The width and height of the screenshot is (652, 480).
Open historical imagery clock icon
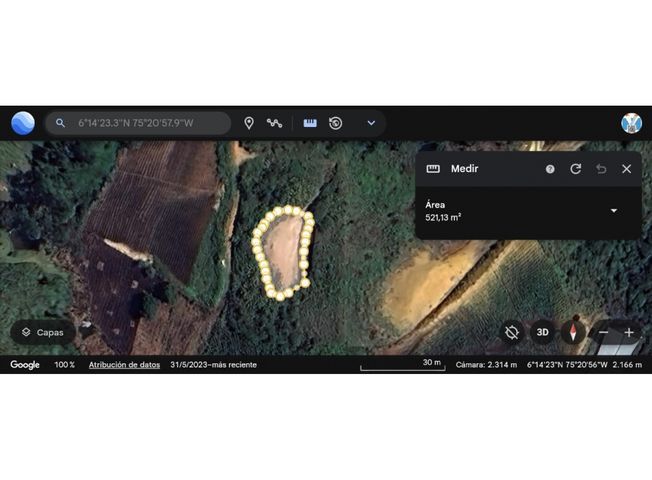pos(336,123)
